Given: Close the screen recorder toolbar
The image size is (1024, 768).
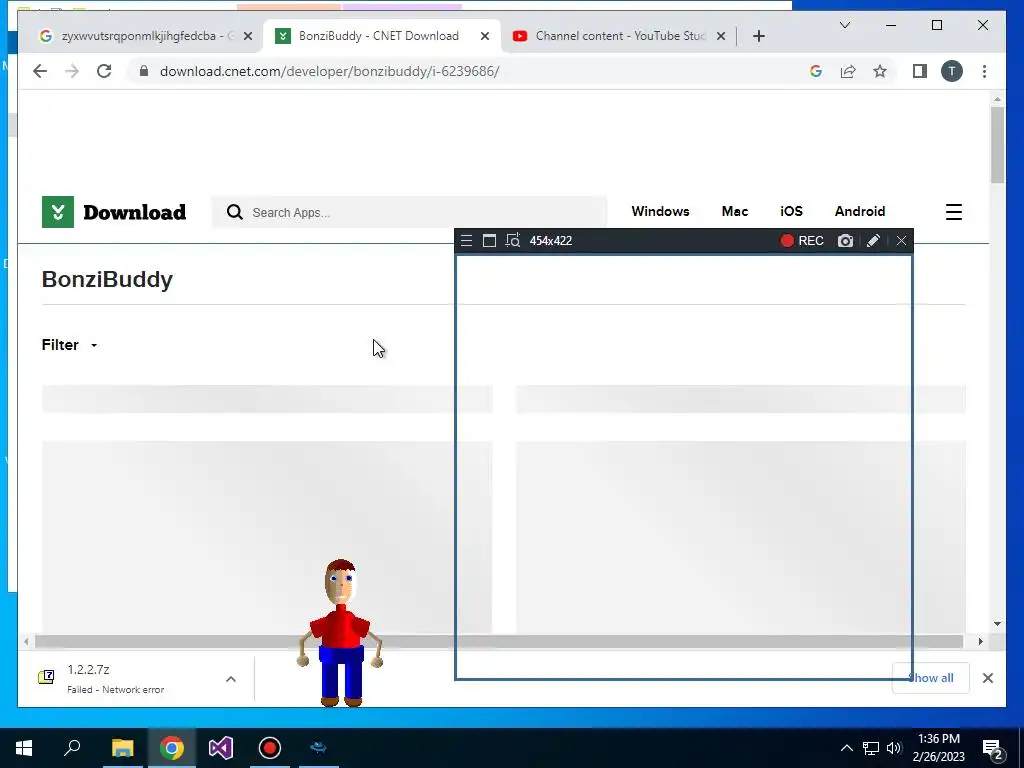Looking at the screenshot, I should pyautogui.click(x=901, y=240).
